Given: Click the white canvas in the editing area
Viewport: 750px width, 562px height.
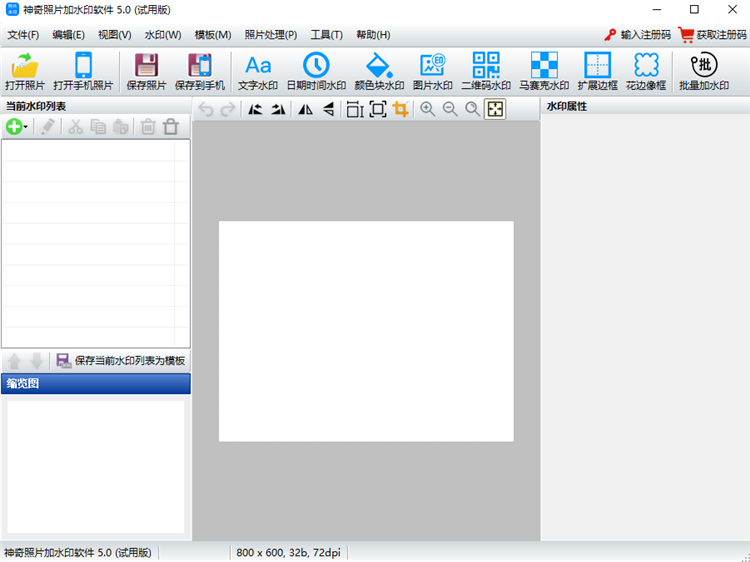Looking at the screenshot, I should (366, 331).
